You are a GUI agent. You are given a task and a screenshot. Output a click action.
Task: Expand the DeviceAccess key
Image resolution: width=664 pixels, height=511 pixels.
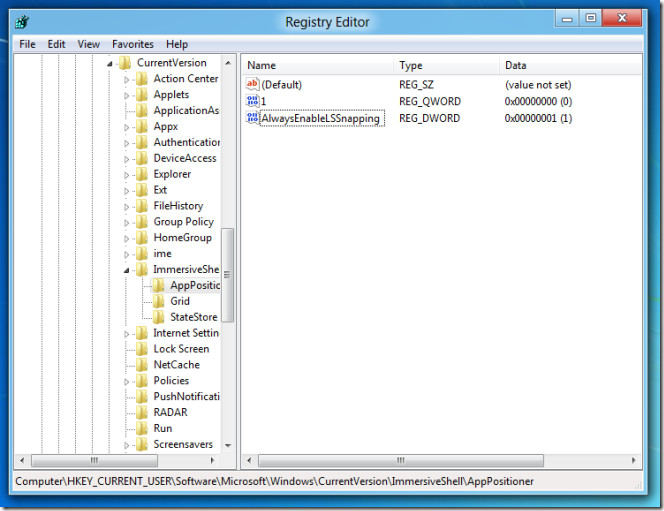click(x=126, y=159)
